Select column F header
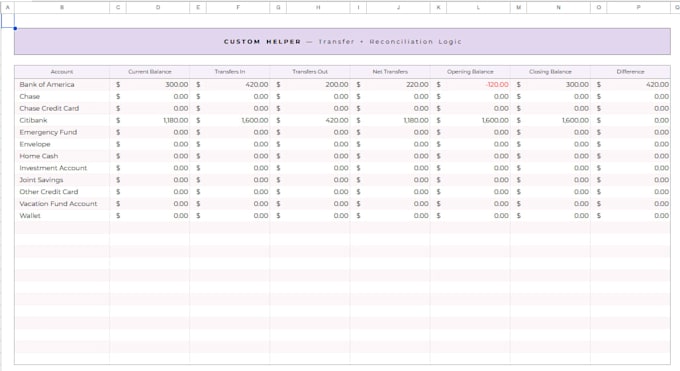 (238, 7)
